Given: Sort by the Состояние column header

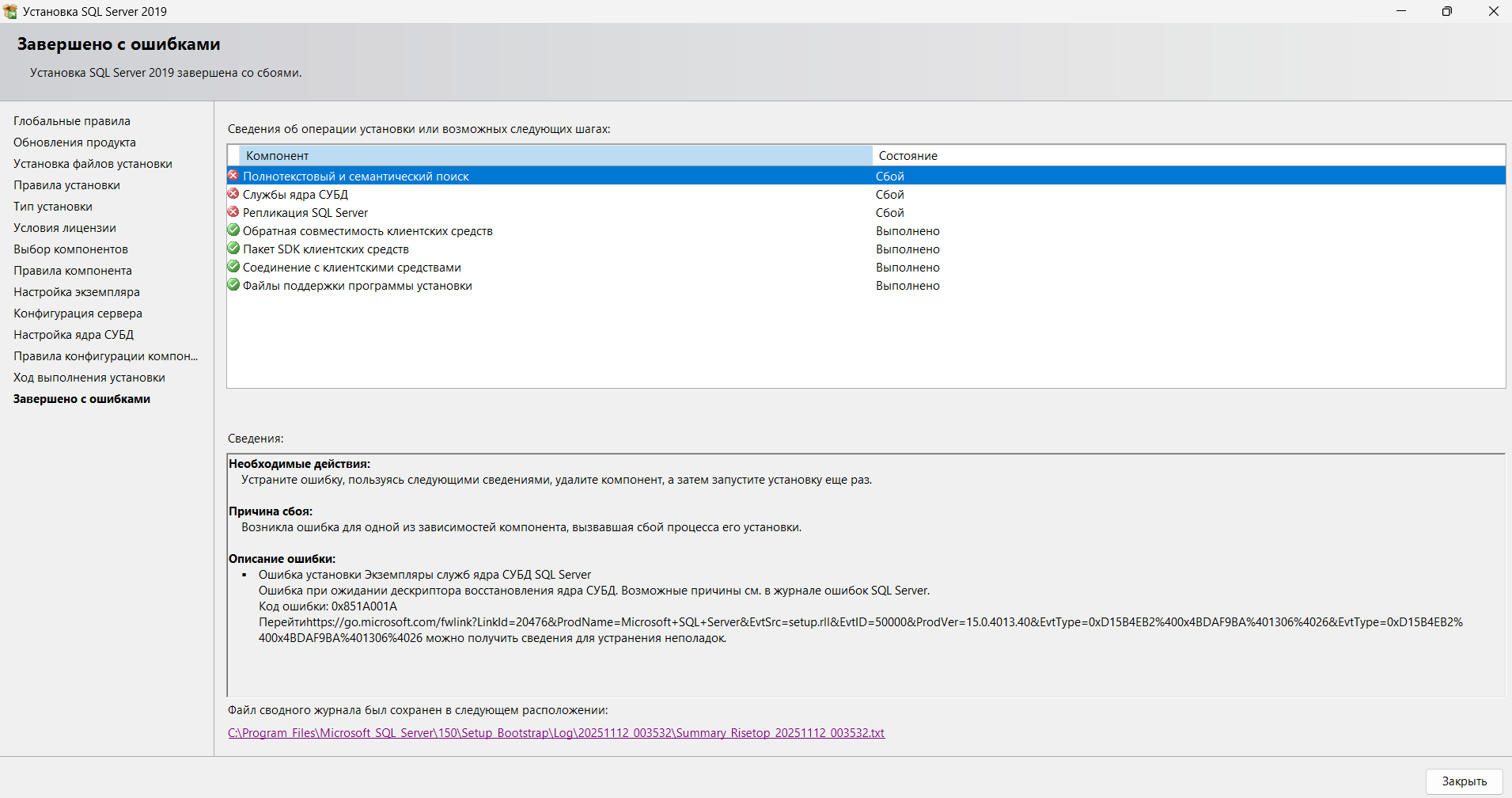Looking at the screenshot, I should pyautogui.click(x=1188, y=156).
